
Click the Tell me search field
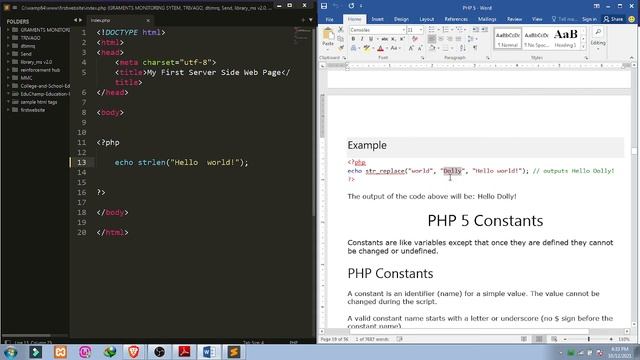[x=564, y=19]
